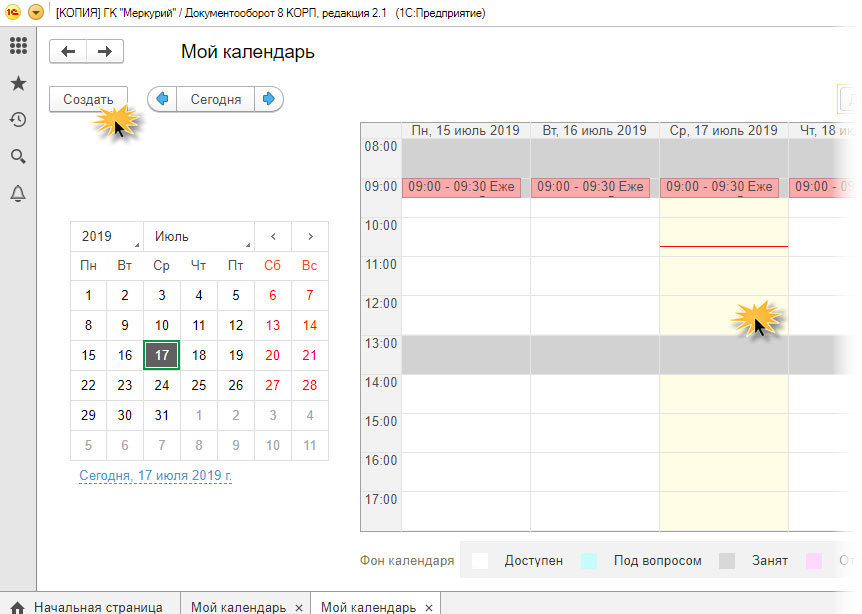
Task: Expand the Июль month dropdown
Action: click(197, 237)
